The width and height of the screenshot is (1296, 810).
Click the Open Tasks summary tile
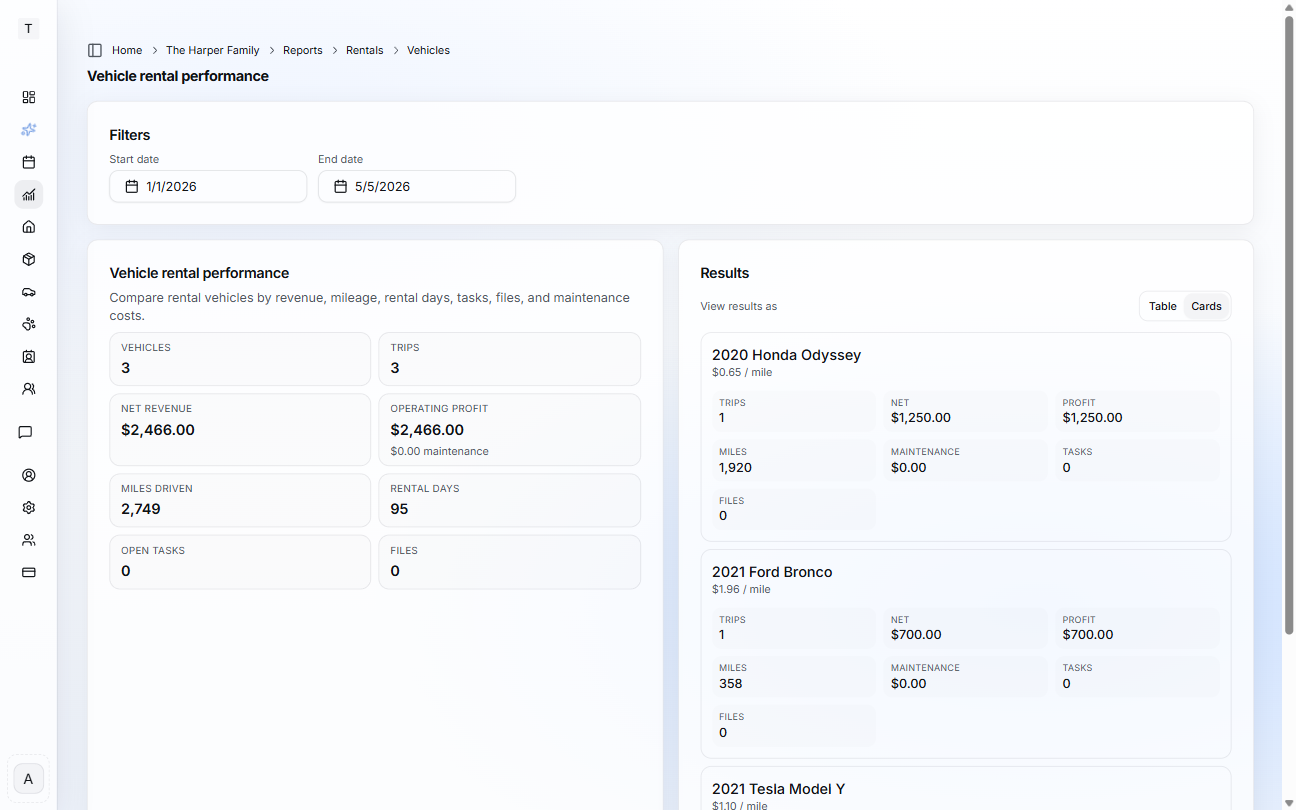point(240,562)
